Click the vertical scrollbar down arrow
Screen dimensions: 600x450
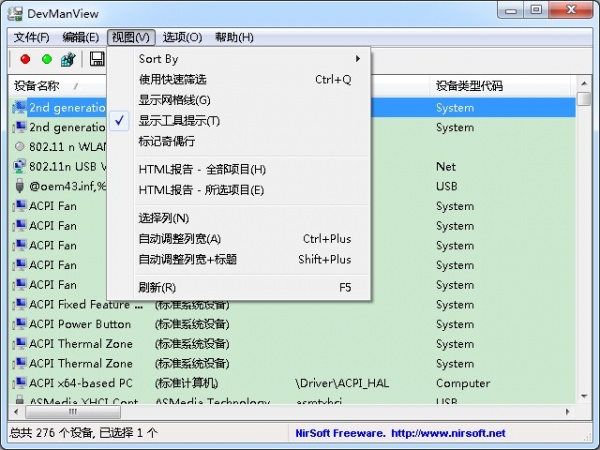click(x=585, y=395)
